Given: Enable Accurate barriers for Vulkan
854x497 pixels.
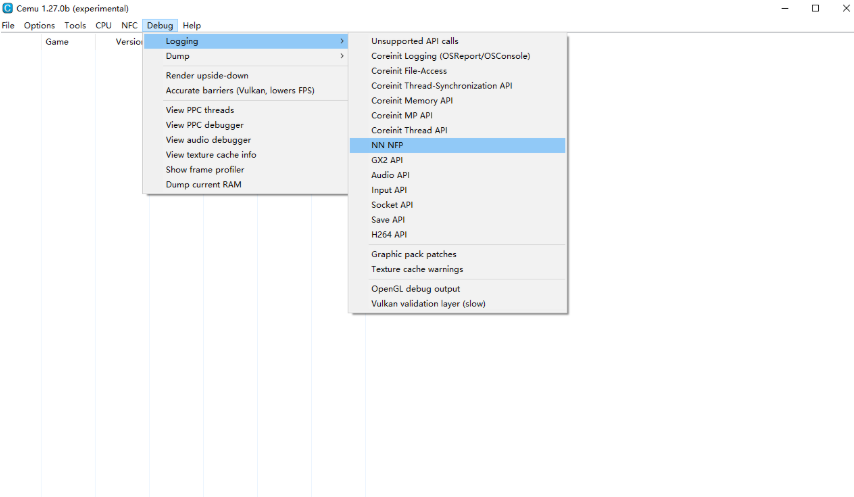Looking at the screenshot, I should [239, 90].
